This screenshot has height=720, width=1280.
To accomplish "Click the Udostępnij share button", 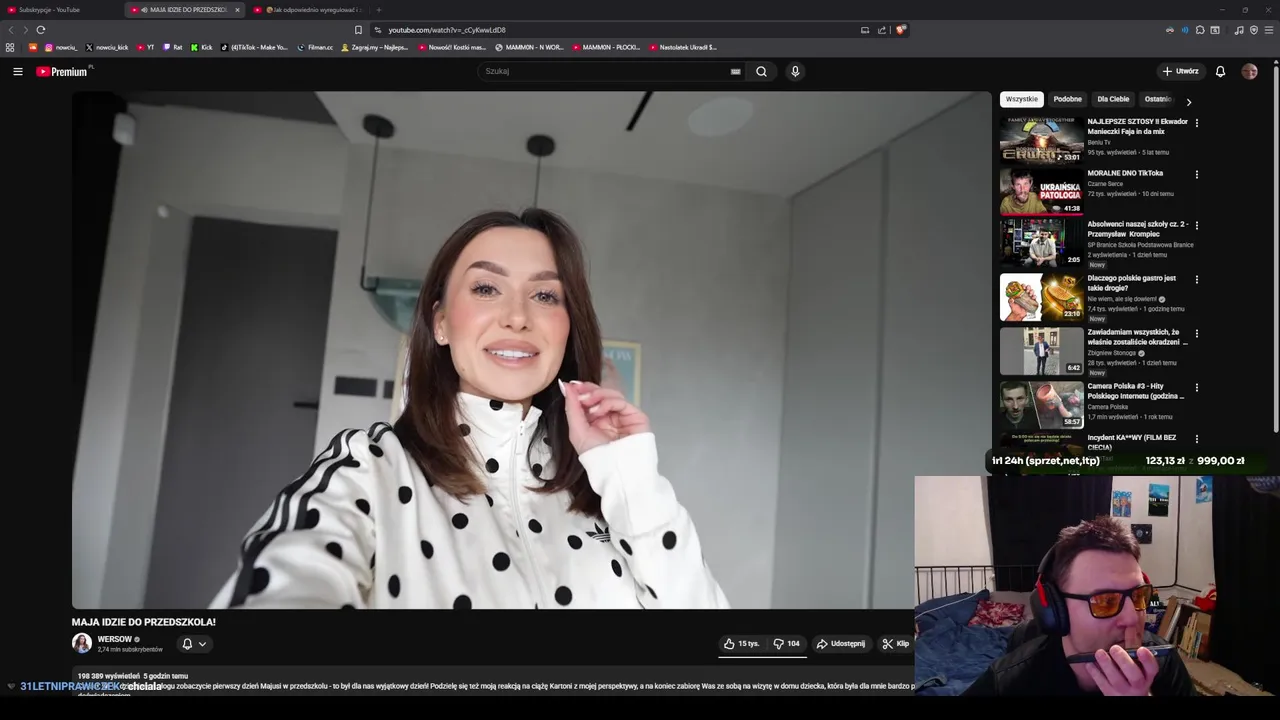I will tap(841, 644).
